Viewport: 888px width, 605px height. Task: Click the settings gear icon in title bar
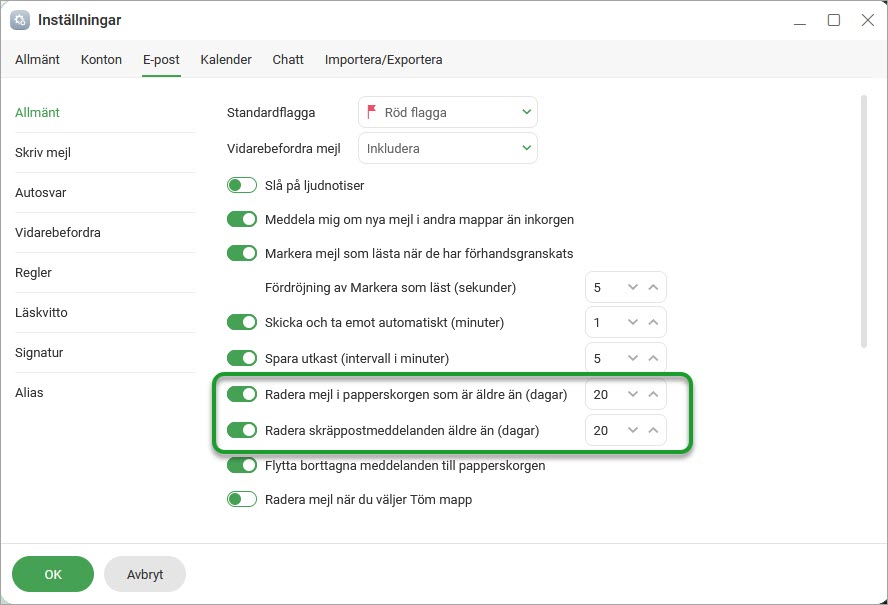click(19, 20)
